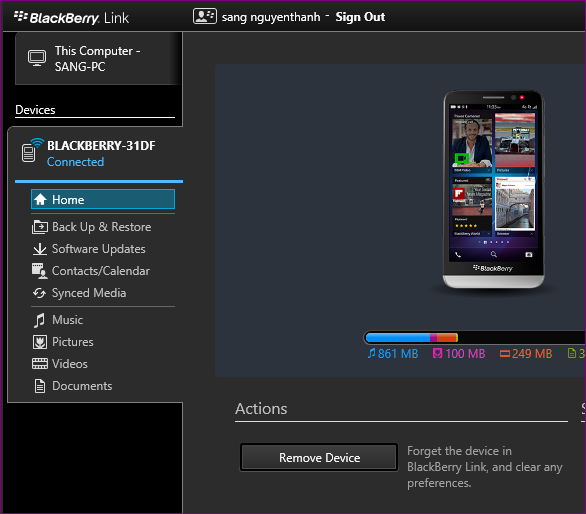Image resolution: width=586 pixels, height=514 pixels.
Task: Click the This Computer monitor icon
Action: [x=37, y=58]
